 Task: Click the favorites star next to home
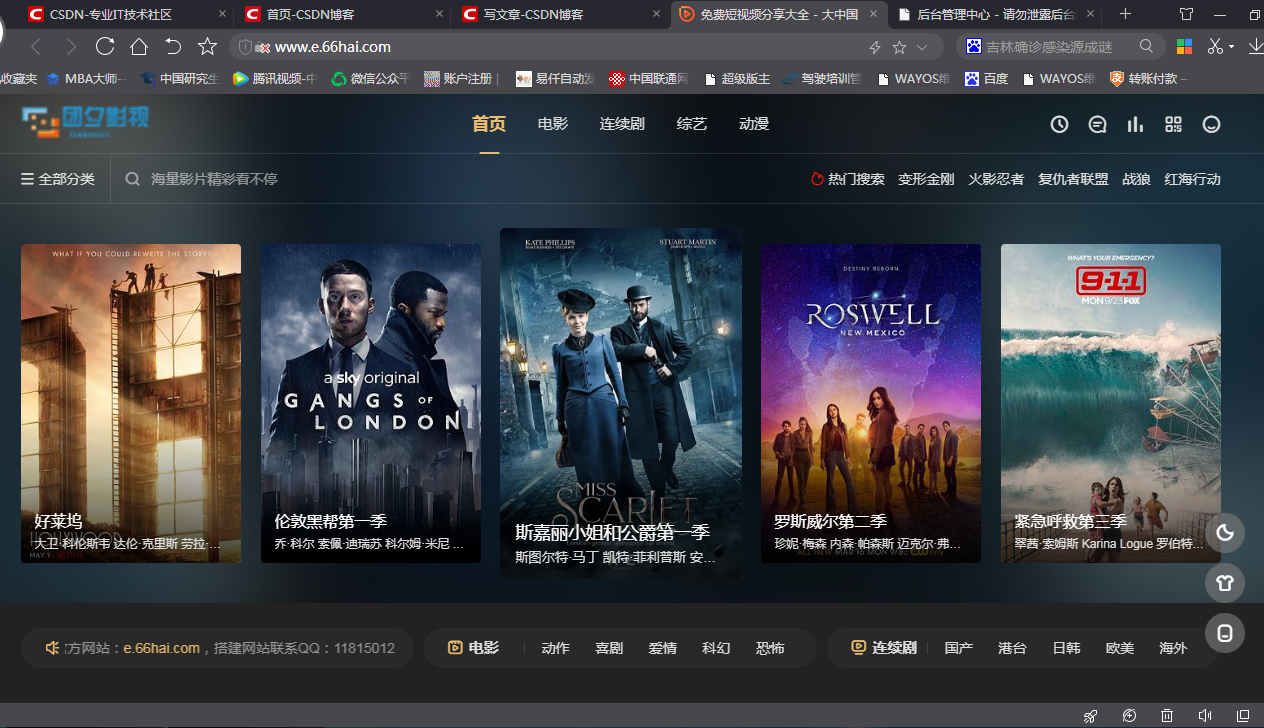pyautogui.click(x=207, y=47)
